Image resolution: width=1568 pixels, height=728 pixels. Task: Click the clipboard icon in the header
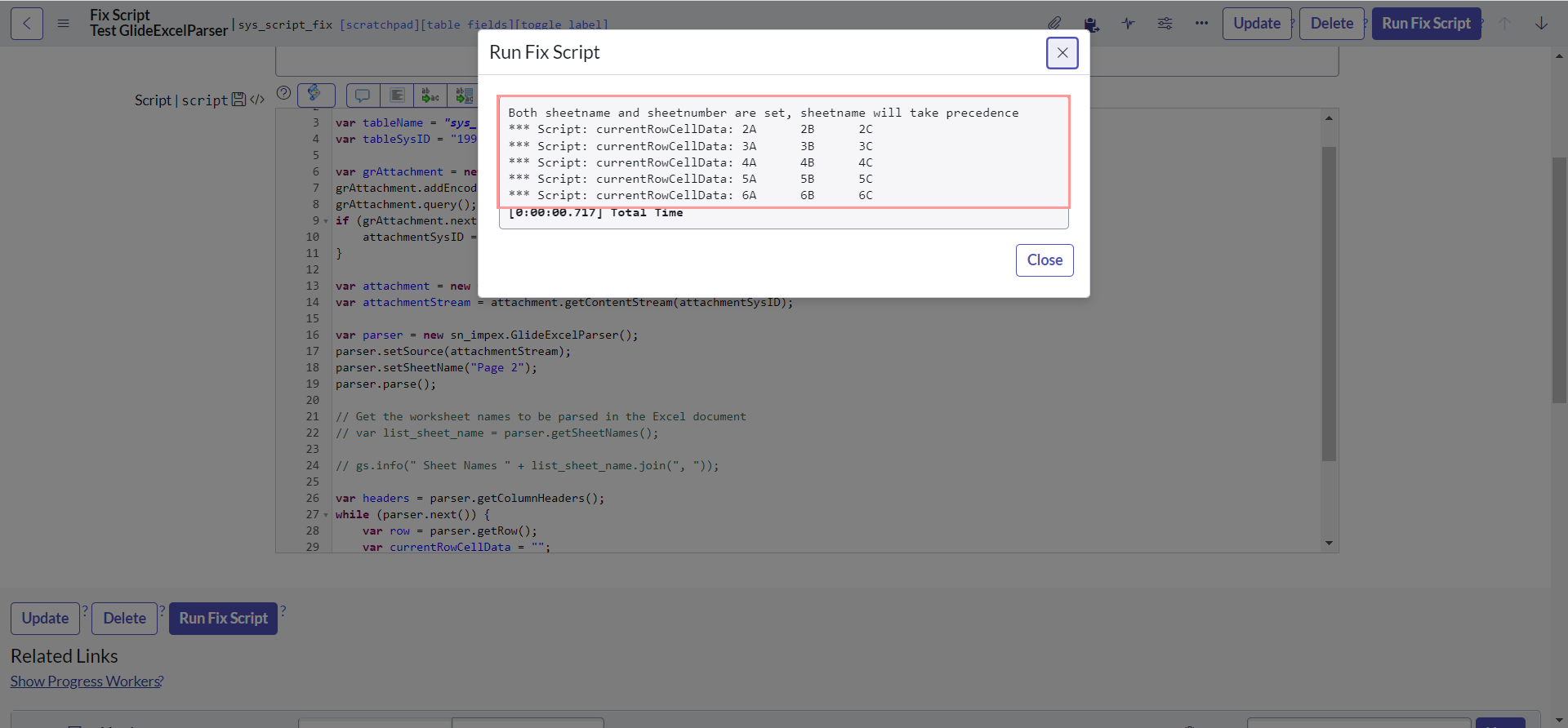(1091, 24)
